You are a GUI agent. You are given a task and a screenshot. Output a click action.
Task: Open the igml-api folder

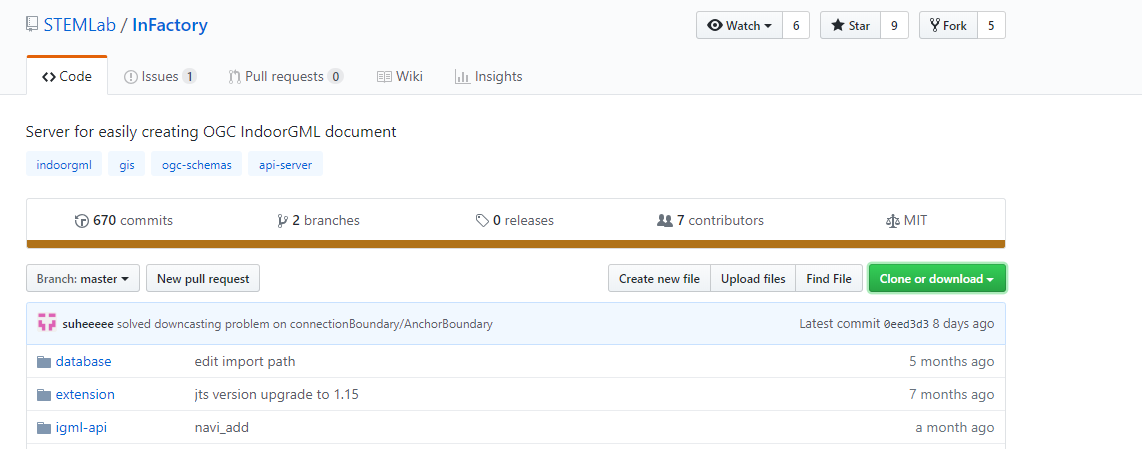click(82, 427)
